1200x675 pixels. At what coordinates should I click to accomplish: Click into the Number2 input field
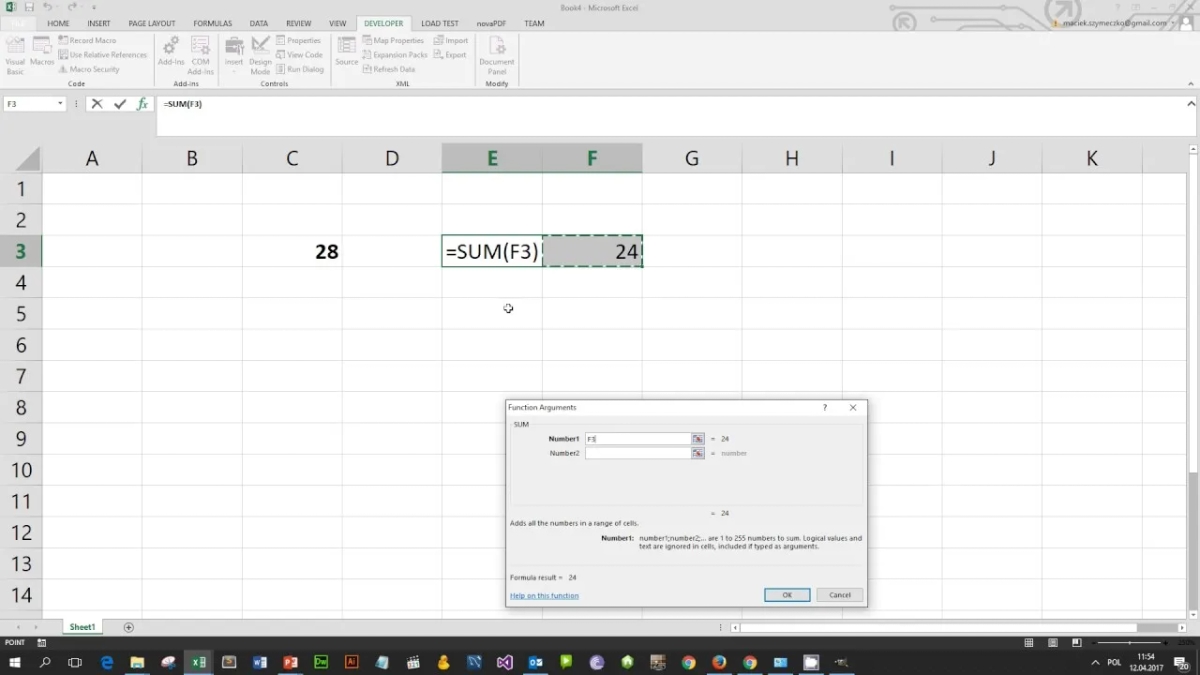(x=637, y=453)
